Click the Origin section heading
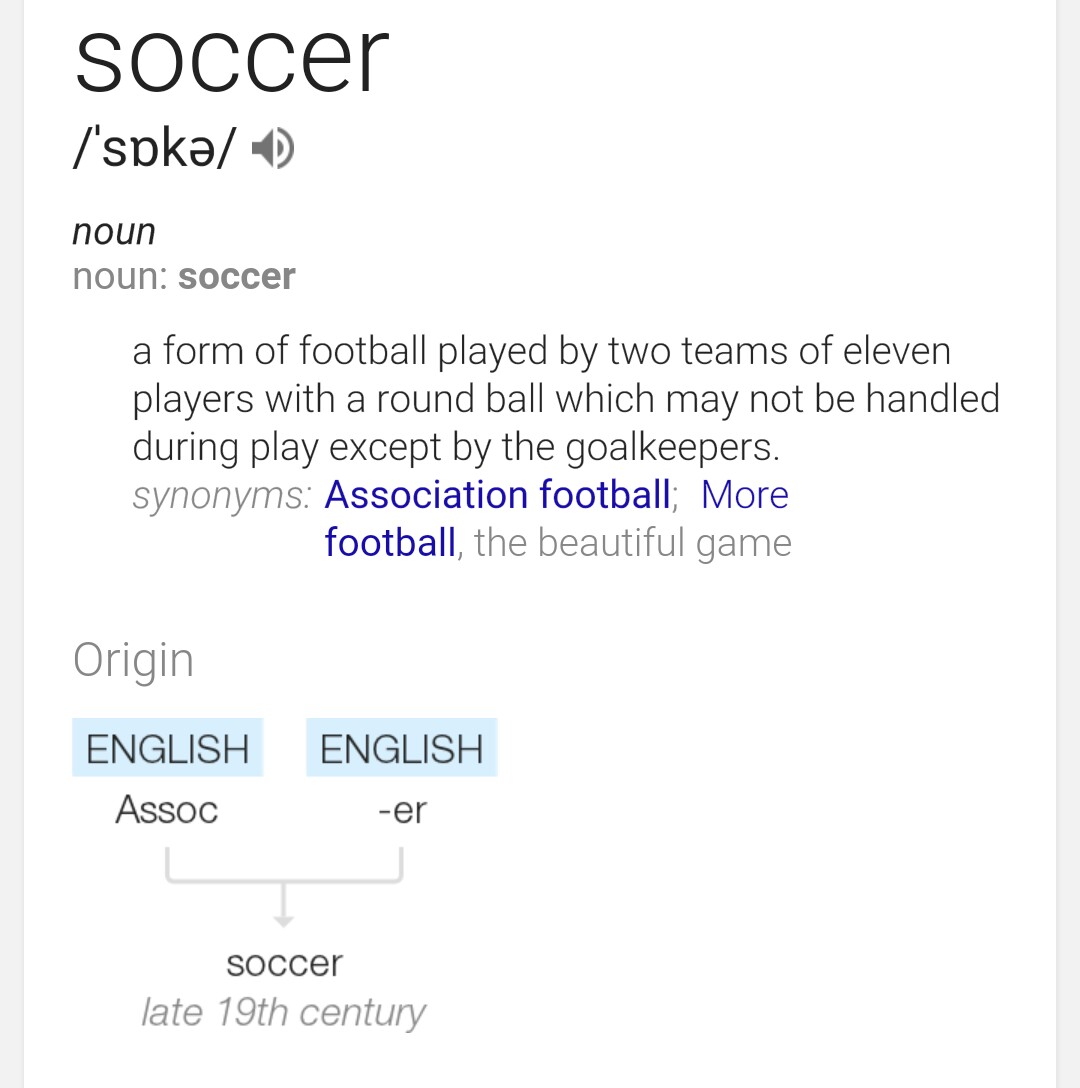This screenshot has width=1080, height=1088. [x=133, y=661]
